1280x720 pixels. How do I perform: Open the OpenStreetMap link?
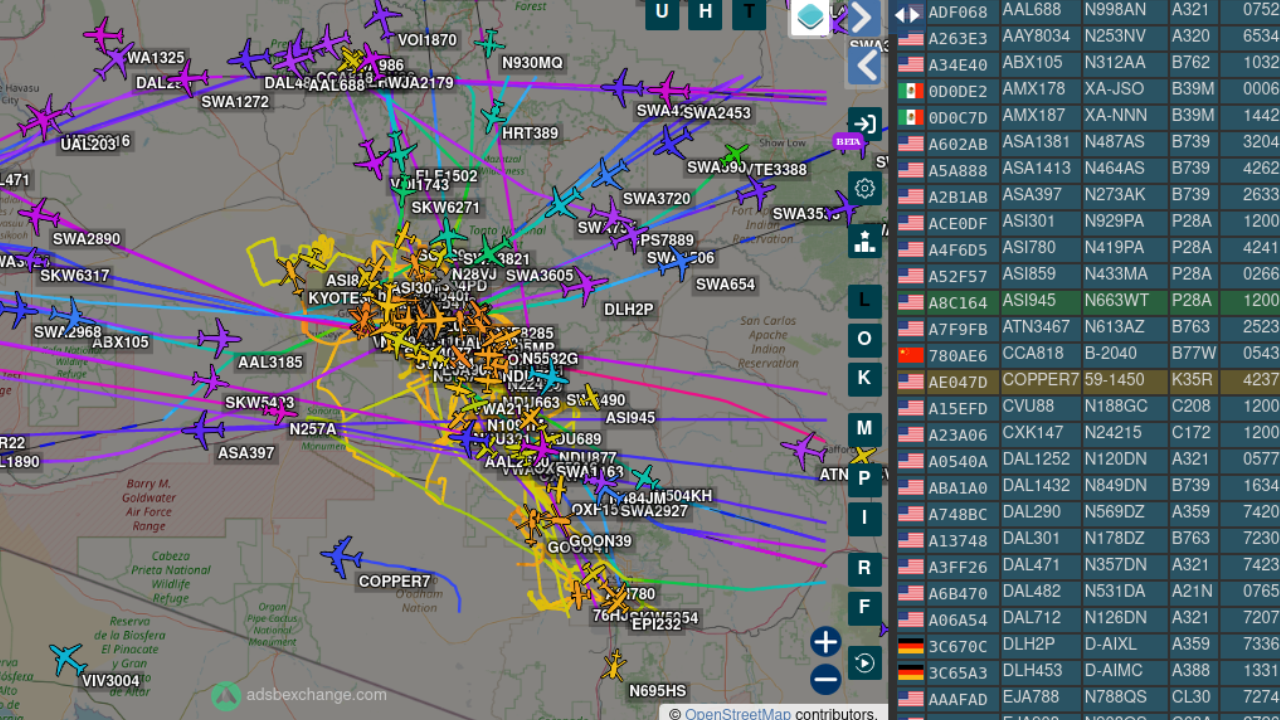pyautogui.click(x=738, y=714)
